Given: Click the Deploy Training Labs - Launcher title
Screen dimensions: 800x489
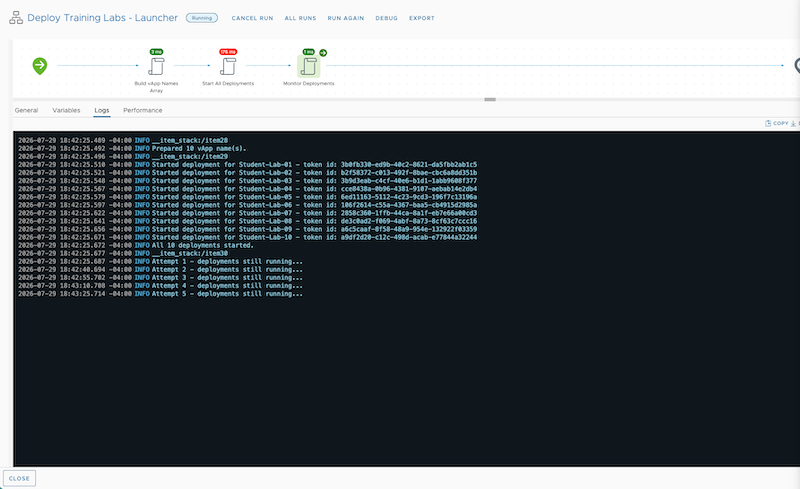Looking at the screenshot, I should pos(103,18).
